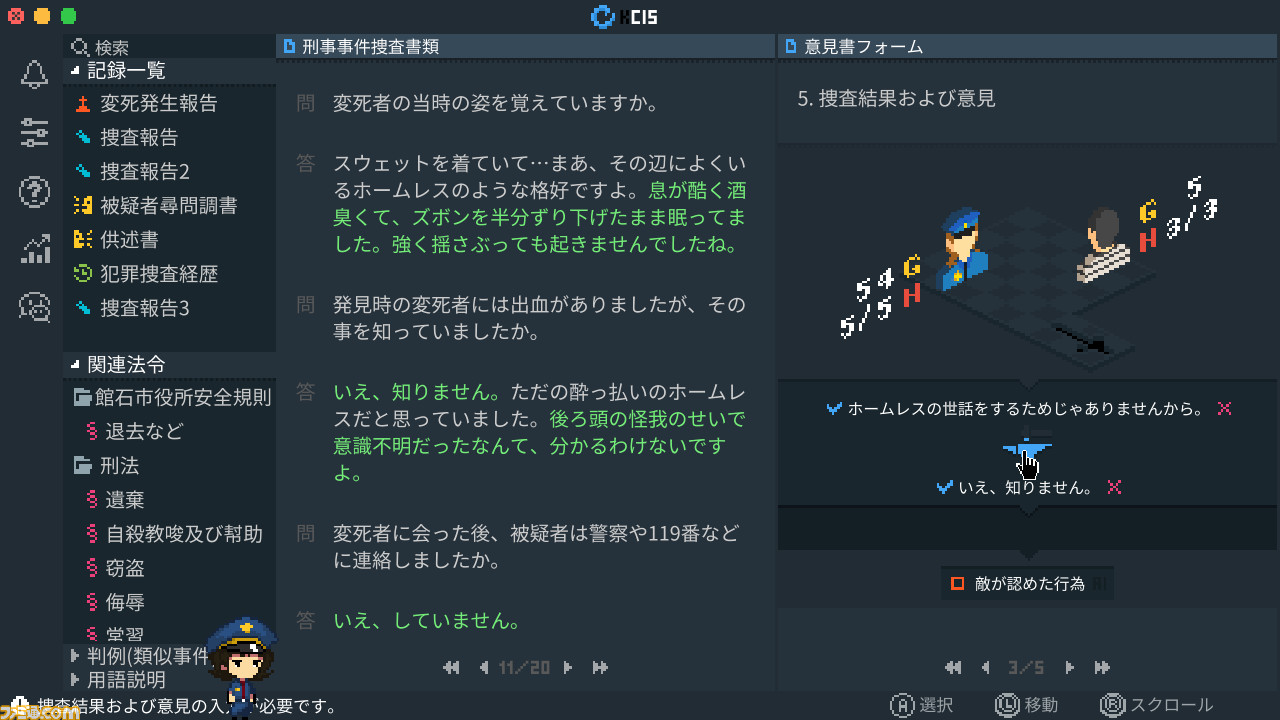
Task: Remove the いえ、知りません statement with X
Action: 1114,487
